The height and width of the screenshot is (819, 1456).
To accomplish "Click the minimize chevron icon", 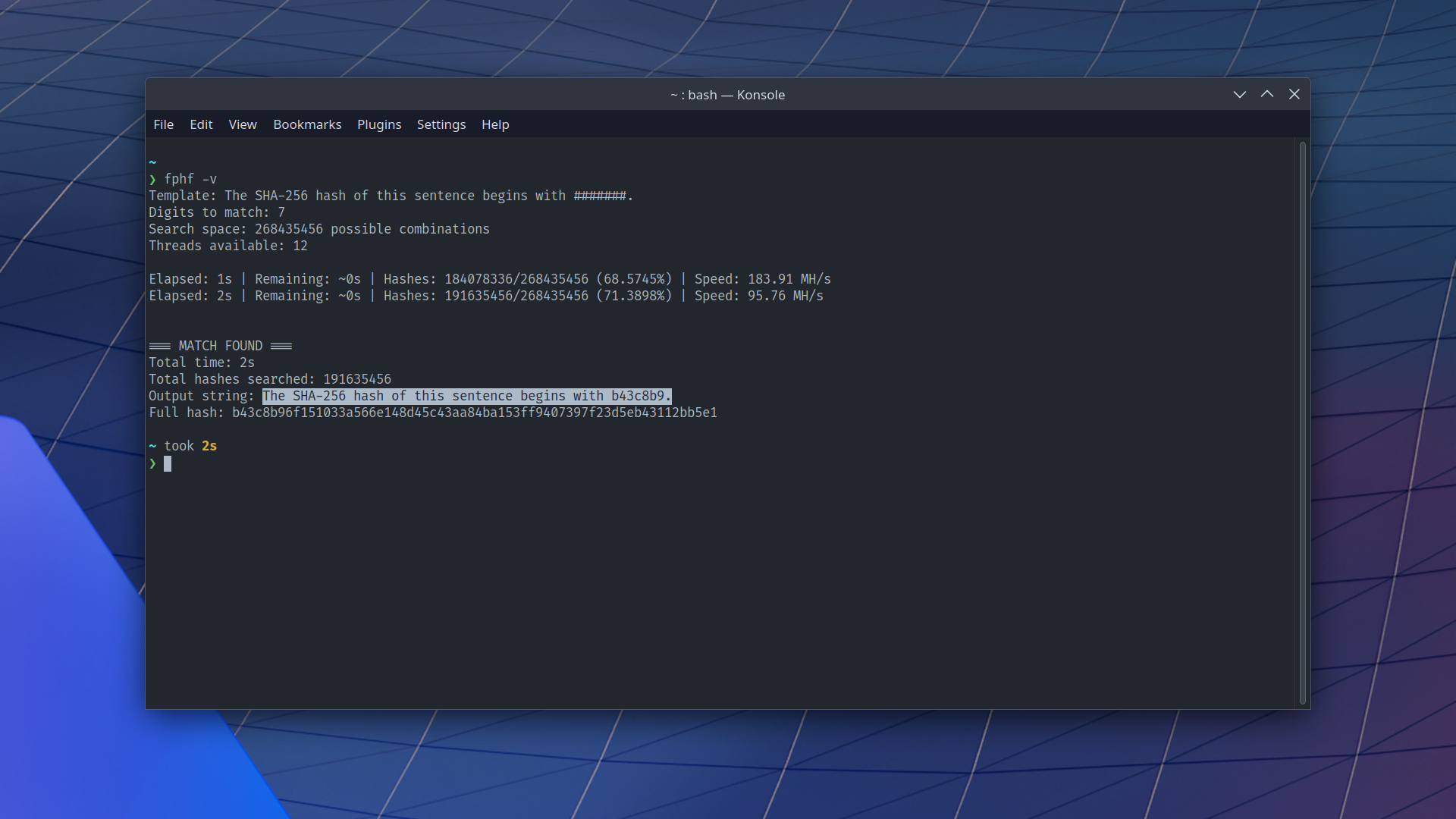I will pyautogui.click(x=1239, y=94).
